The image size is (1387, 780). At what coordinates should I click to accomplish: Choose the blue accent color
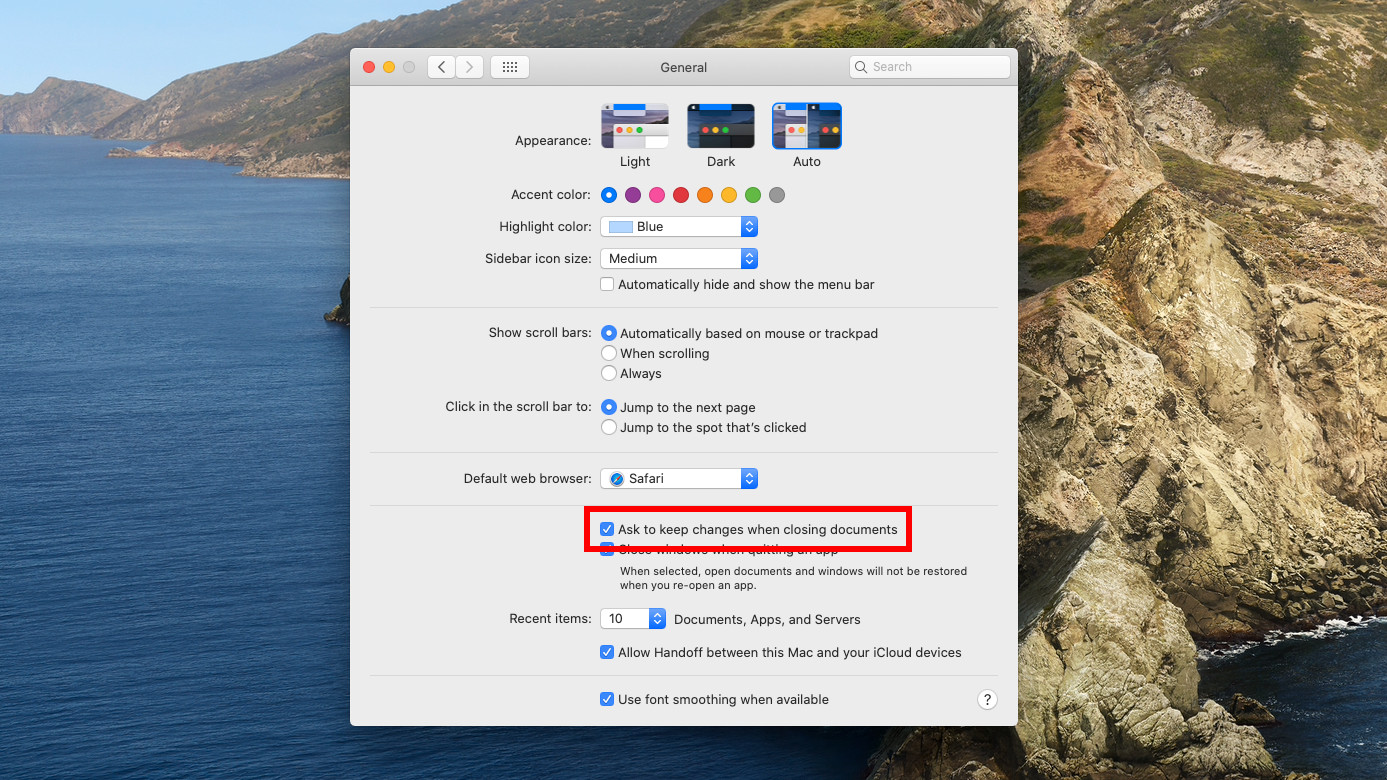pos(609,195)
